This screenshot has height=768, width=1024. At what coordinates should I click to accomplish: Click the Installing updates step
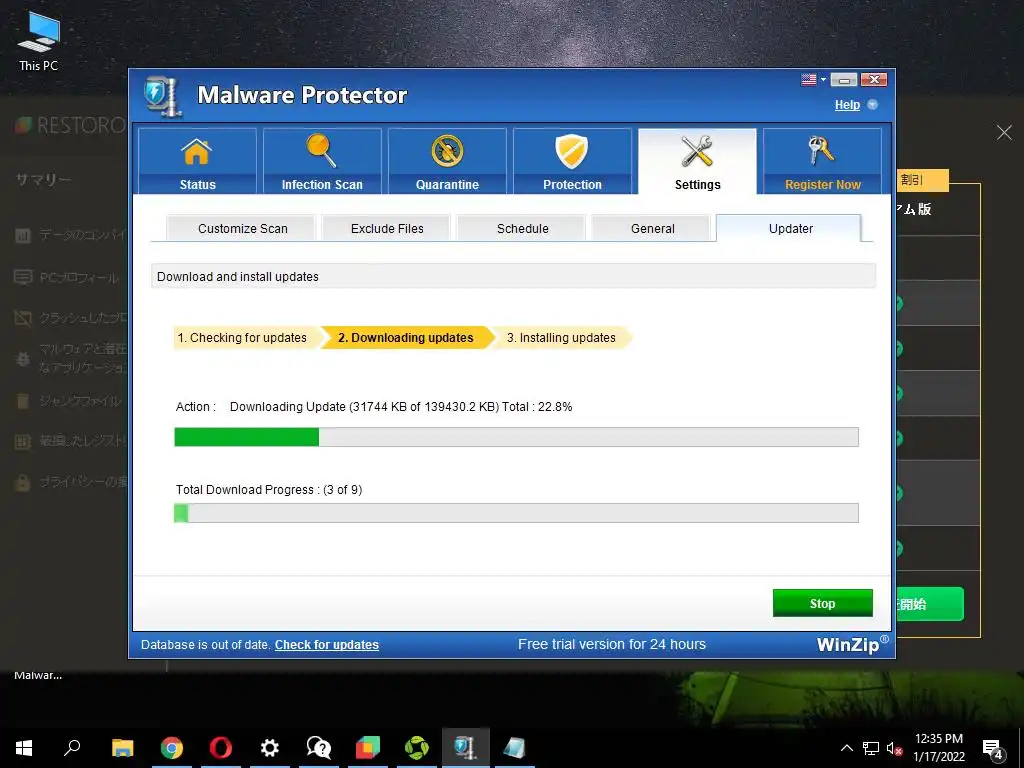561,338
